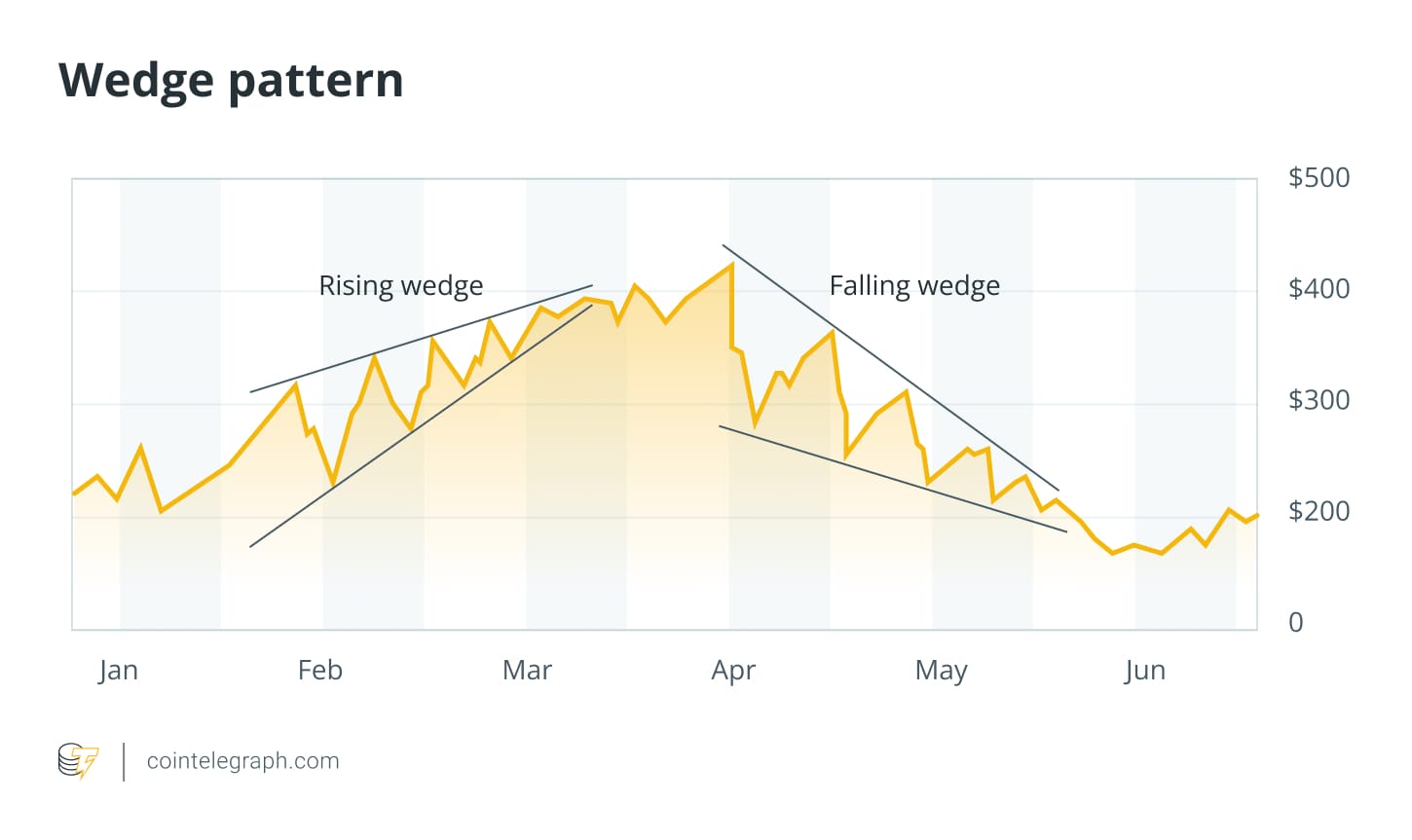Click the last price point in June
1412x840 pixels.
pyautogui.click(x=1257, y=514)
